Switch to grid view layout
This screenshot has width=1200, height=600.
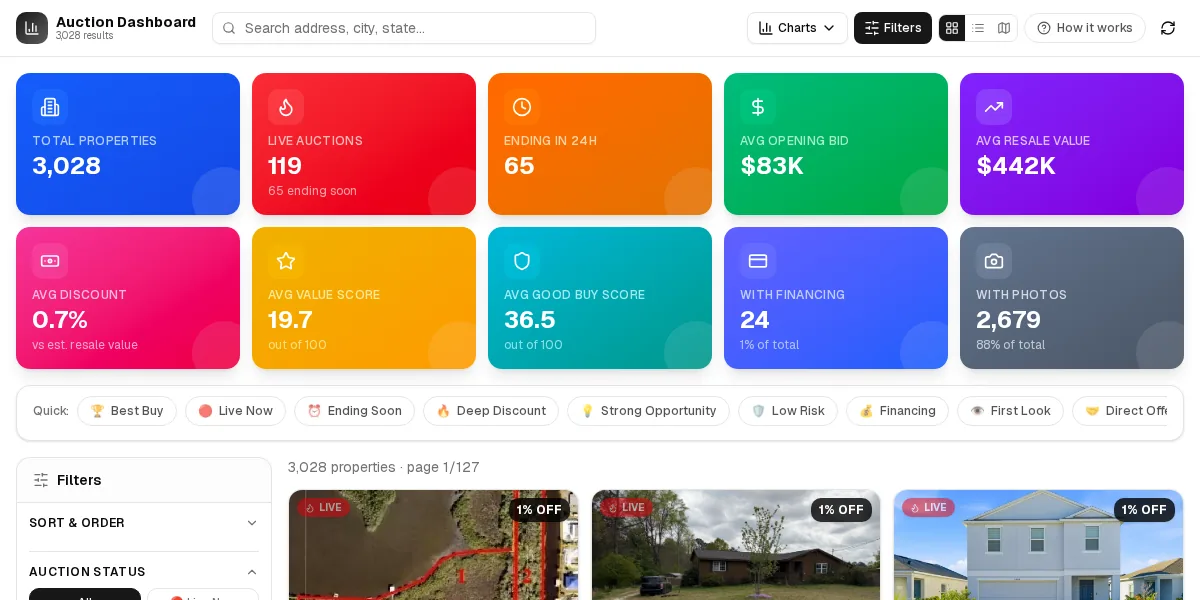[x=952, y=28]
